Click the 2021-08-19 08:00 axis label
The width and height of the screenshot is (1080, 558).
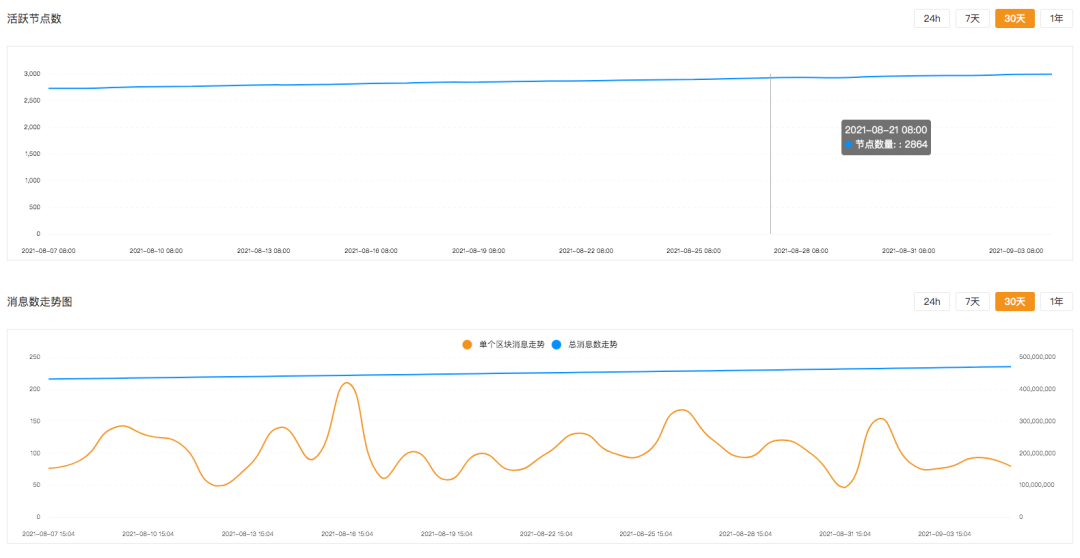tap(478, 251)
